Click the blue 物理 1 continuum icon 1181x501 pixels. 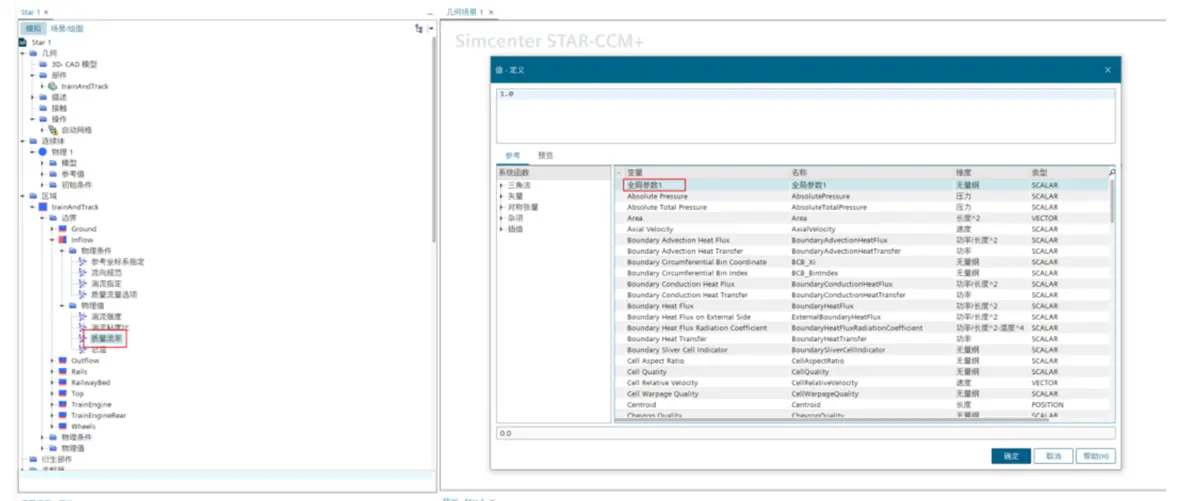point(43,152)
